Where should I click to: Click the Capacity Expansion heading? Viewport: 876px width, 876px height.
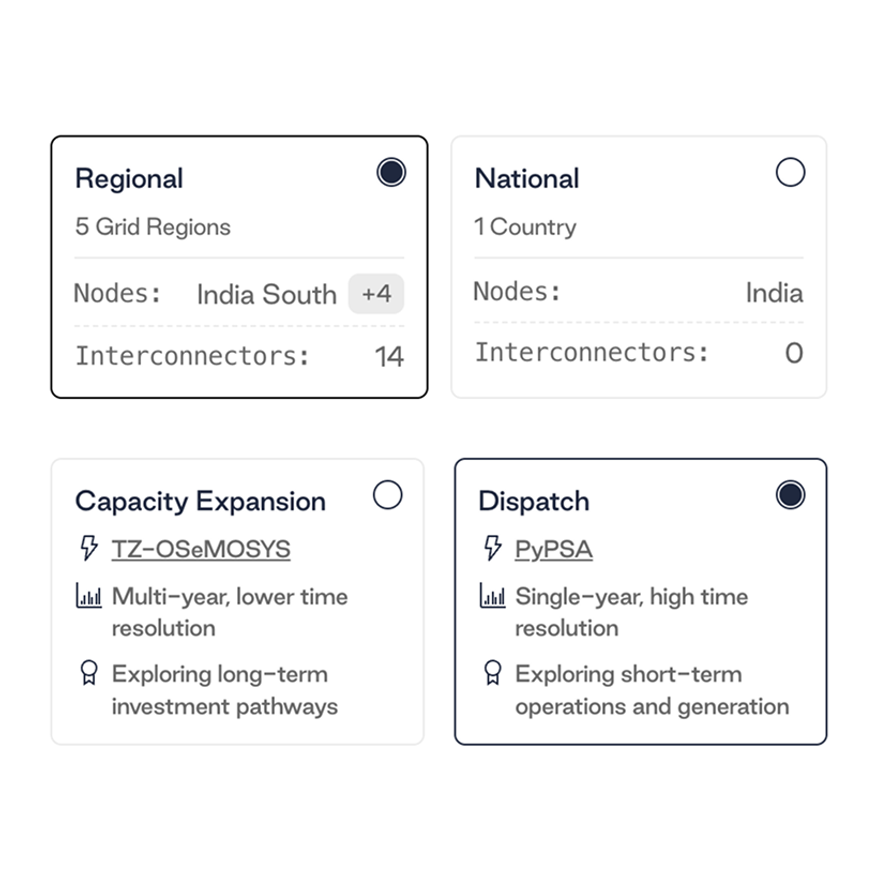(x=200, y=501)
